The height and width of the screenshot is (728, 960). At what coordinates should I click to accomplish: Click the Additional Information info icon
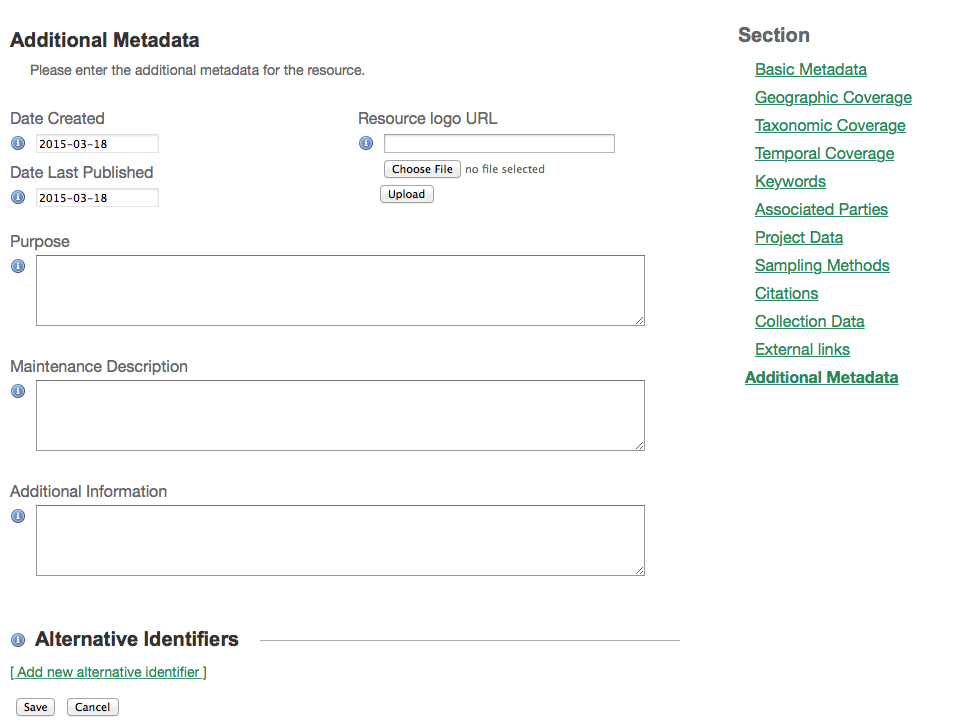point(17,516)
